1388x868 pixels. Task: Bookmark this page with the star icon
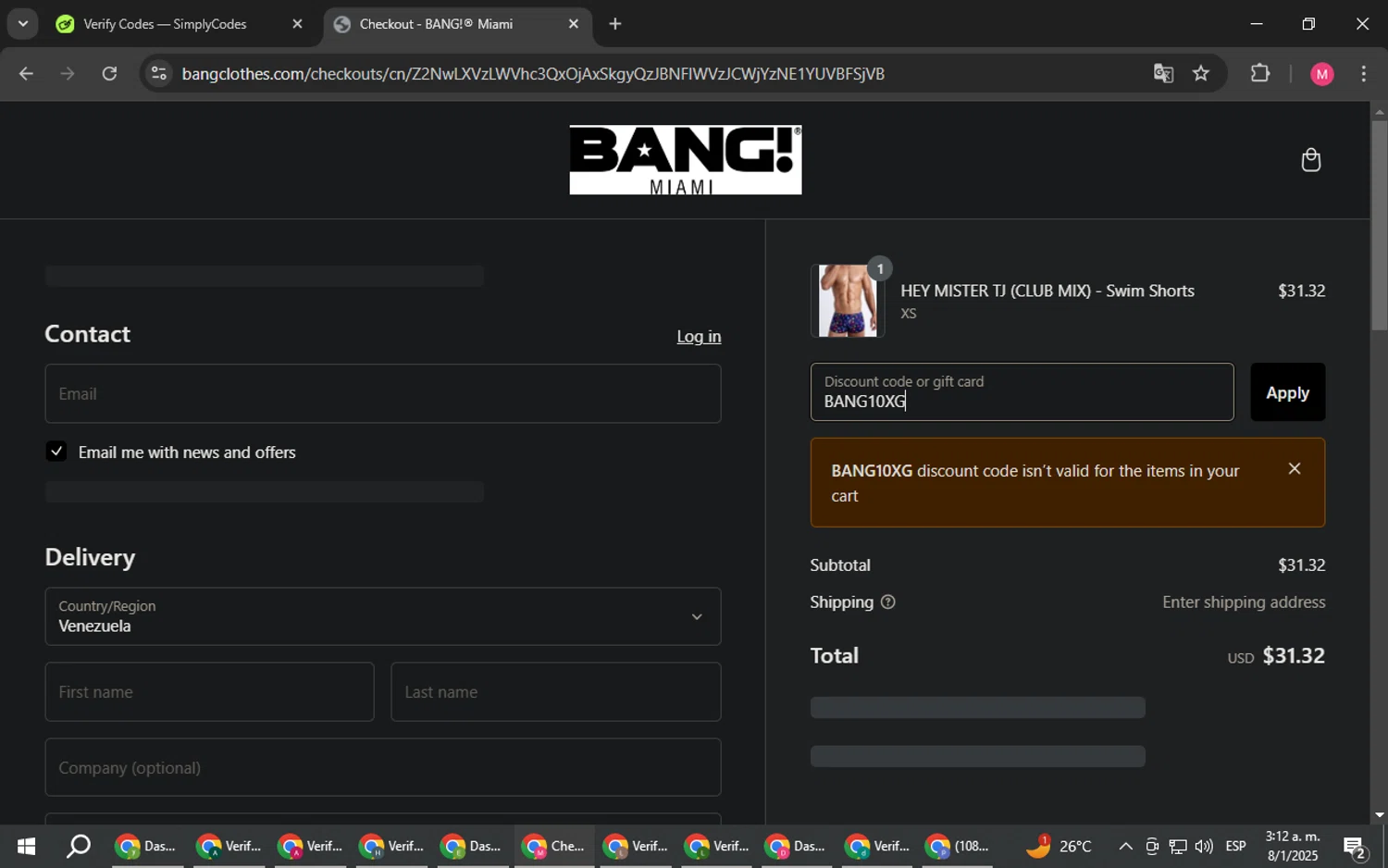click(x=1201, y=74)
